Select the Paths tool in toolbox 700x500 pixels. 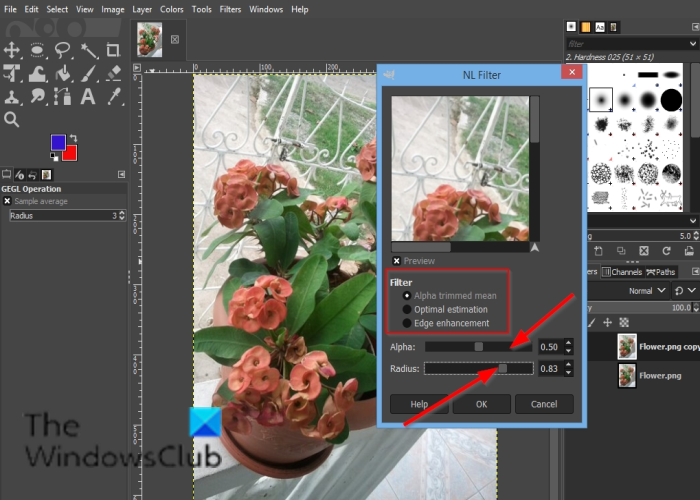pos(63,96)
